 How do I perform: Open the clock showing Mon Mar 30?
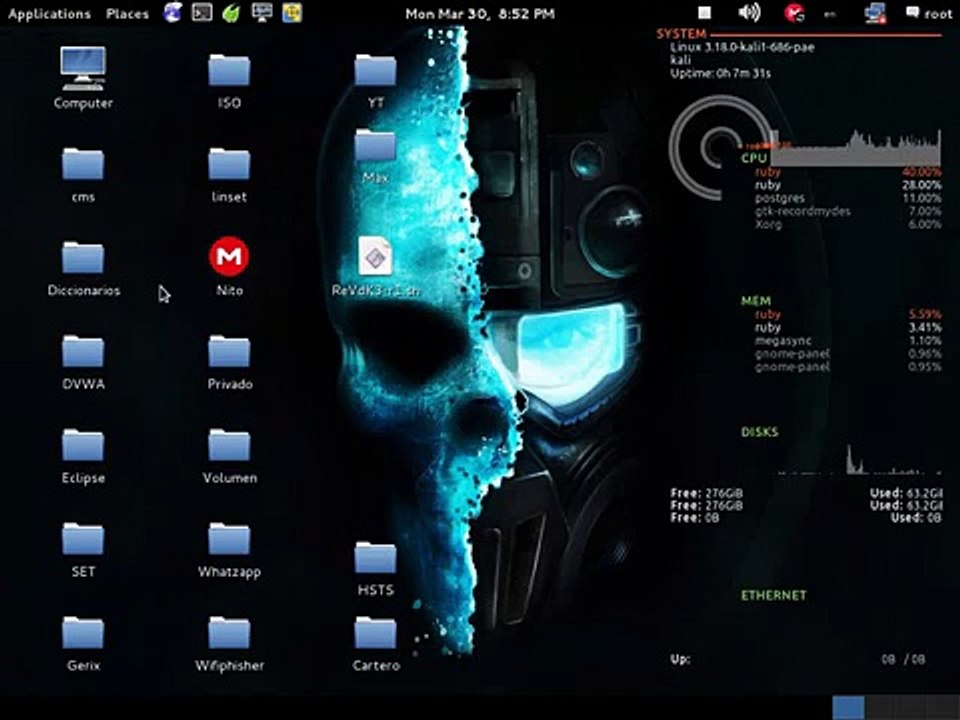tap(480, 13)
